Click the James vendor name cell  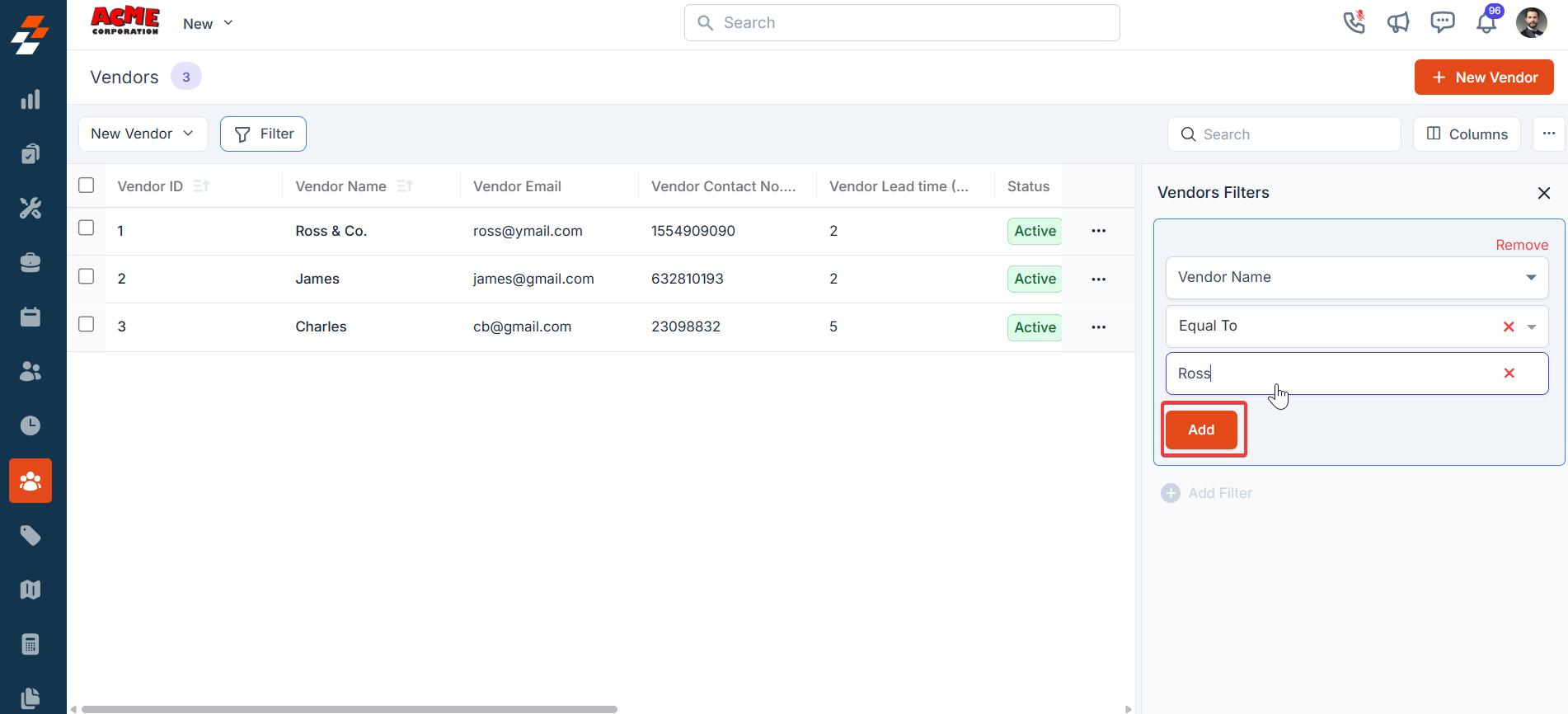(x=317, y=279)
